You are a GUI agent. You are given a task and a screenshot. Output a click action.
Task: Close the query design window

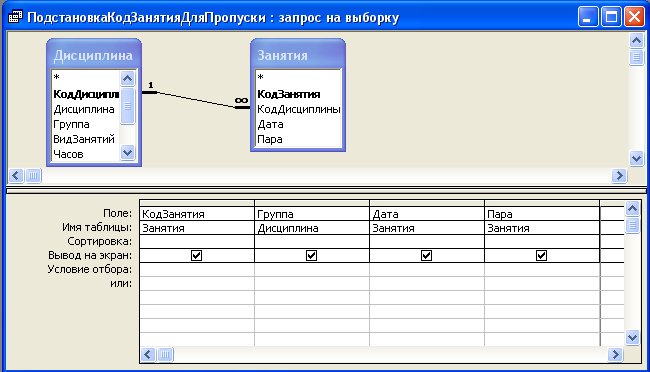tap(634, 17)
